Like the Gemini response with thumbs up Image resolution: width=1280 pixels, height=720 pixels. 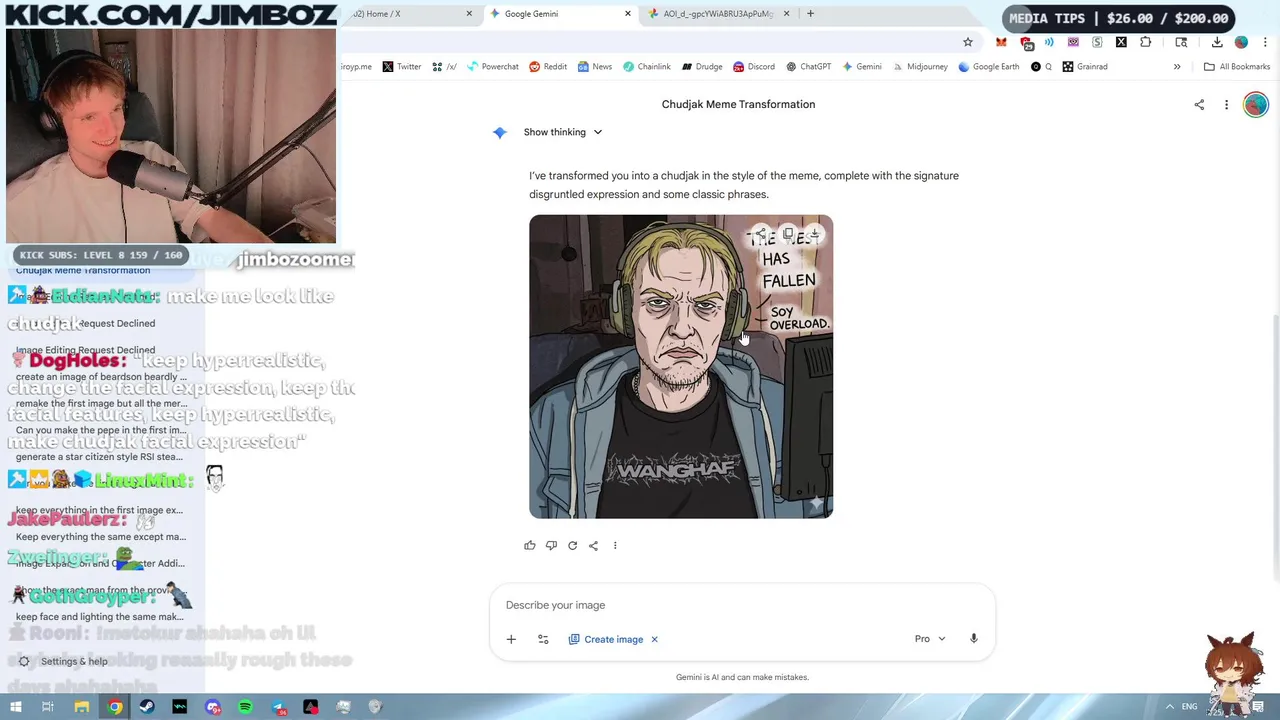point(530,545)
